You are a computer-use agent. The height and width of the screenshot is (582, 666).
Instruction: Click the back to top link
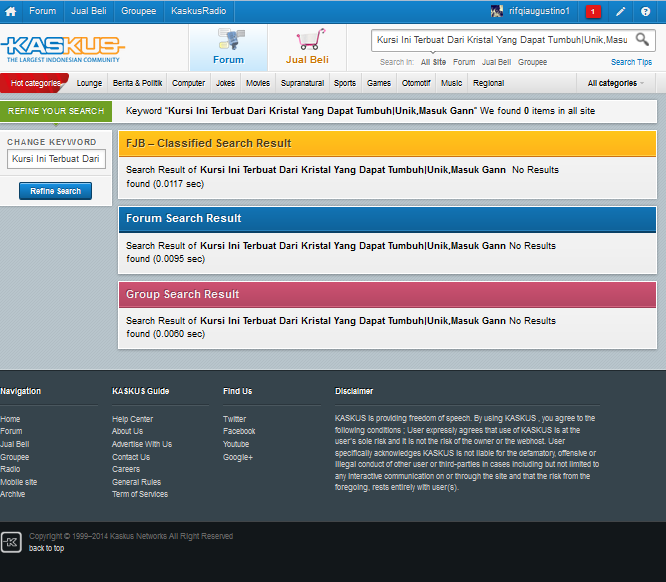click(46, 548)
